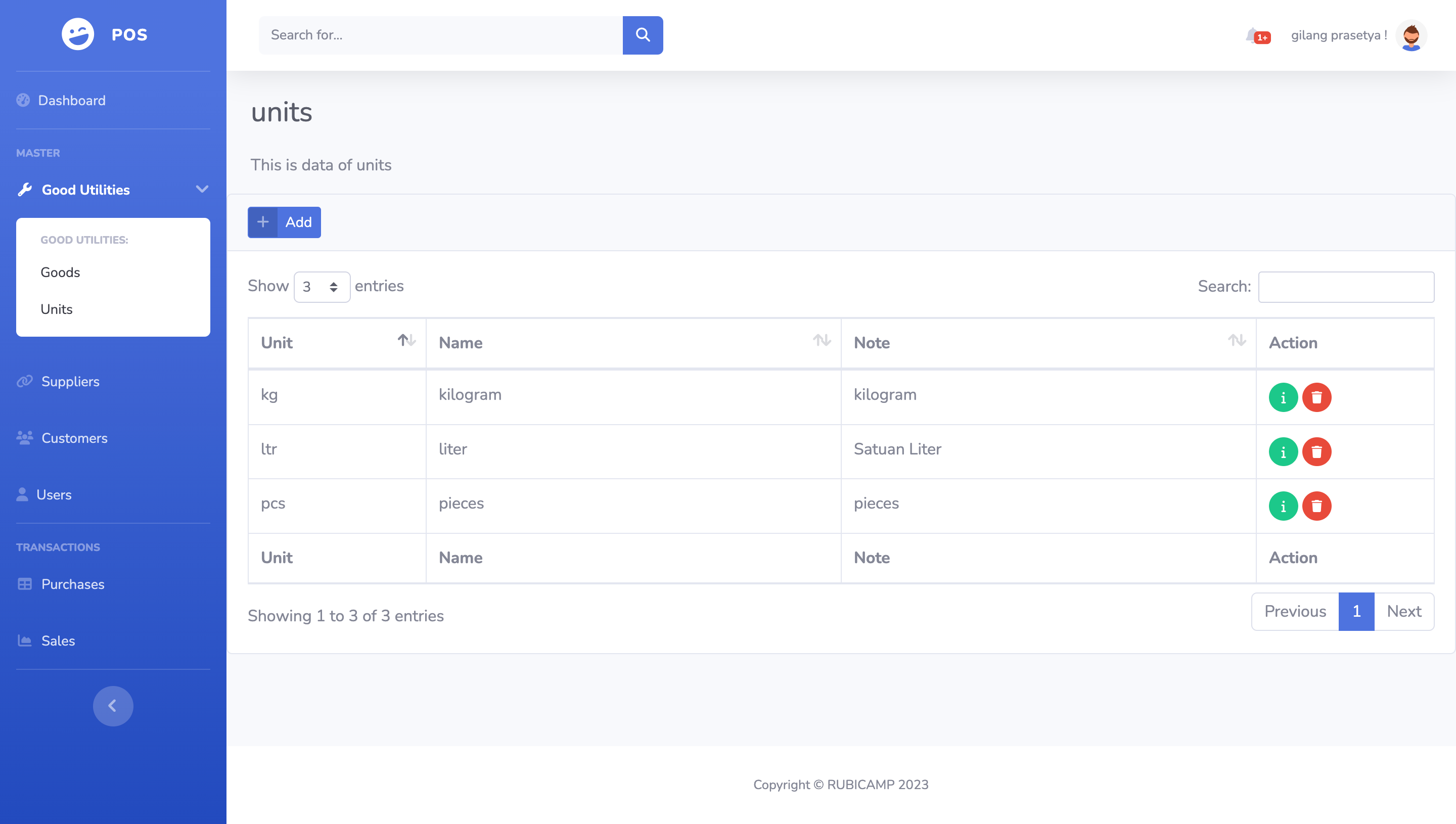Collapse the Good Utilities submenu chevron
1456x824 pixels.
point(202,190)
